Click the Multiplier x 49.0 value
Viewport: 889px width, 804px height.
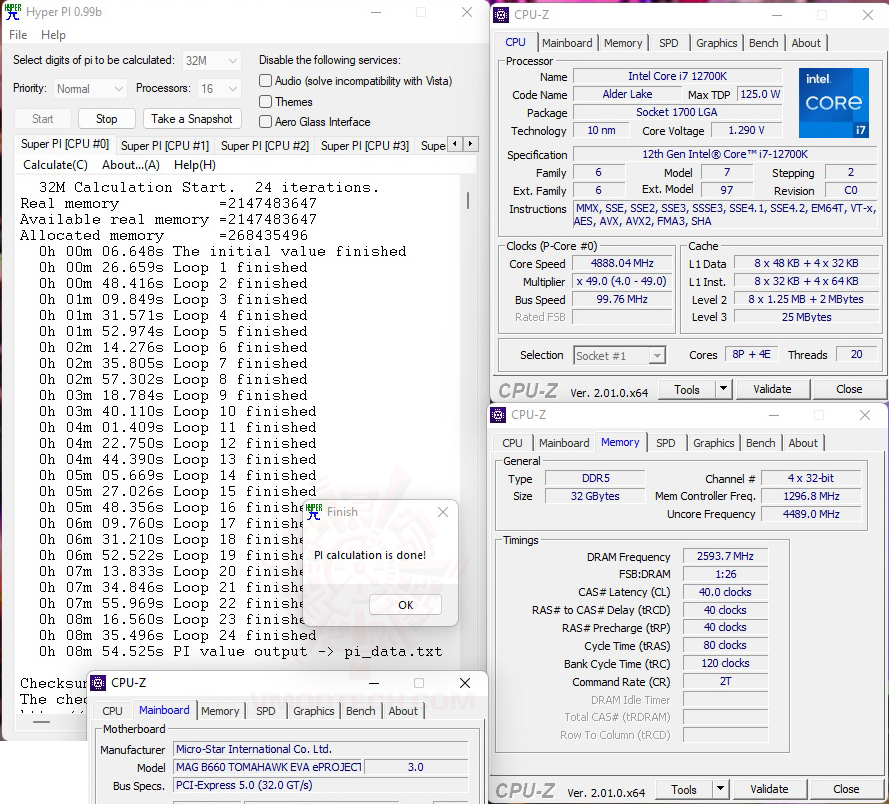click(x=622, y=281)
